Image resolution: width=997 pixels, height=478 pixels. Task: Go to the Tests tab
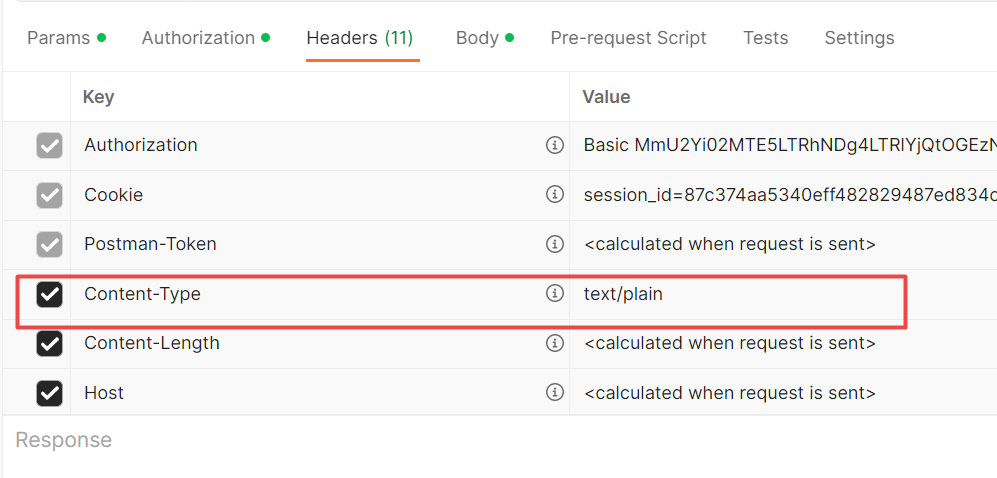tap(765, 38)
